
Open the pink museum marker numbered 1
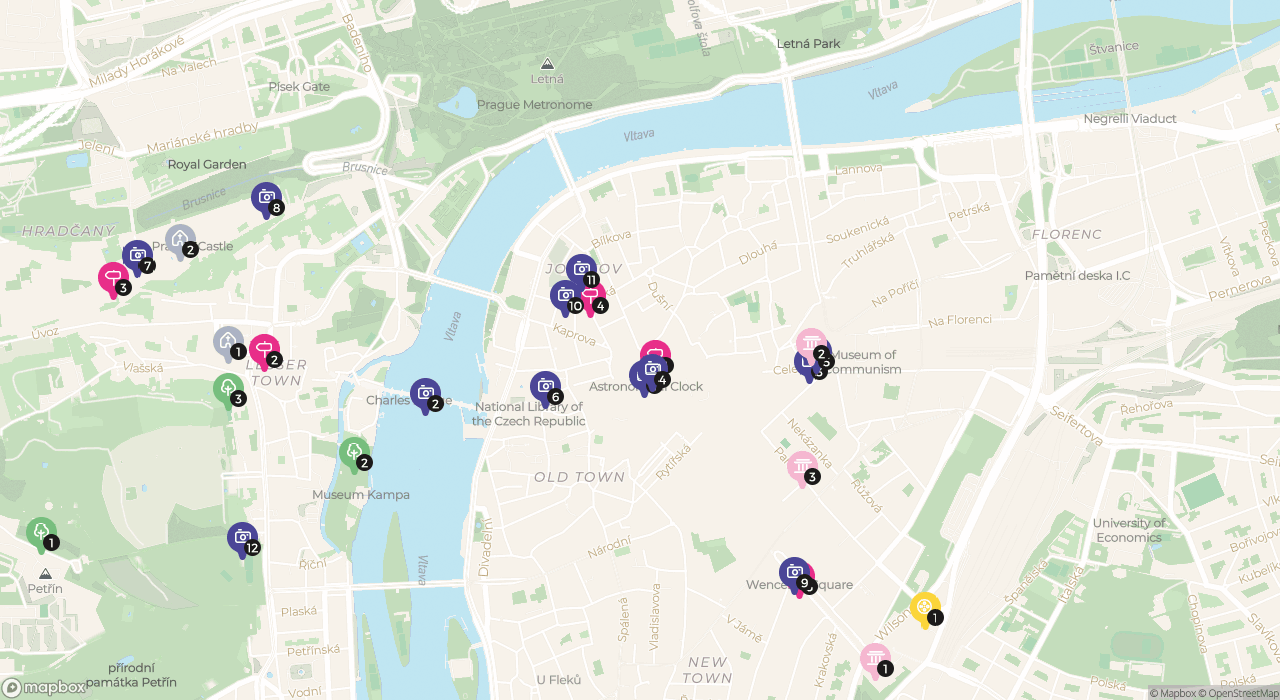(876, 660)
